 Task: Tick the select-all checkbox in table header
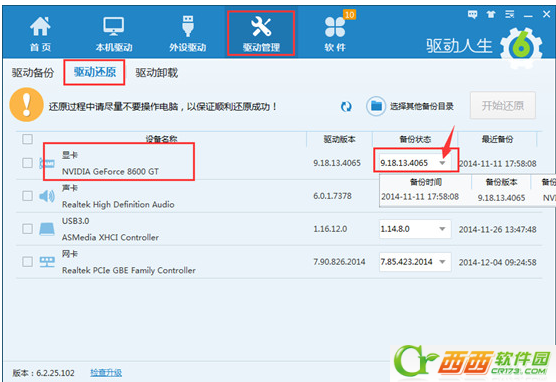pos(27,139)
